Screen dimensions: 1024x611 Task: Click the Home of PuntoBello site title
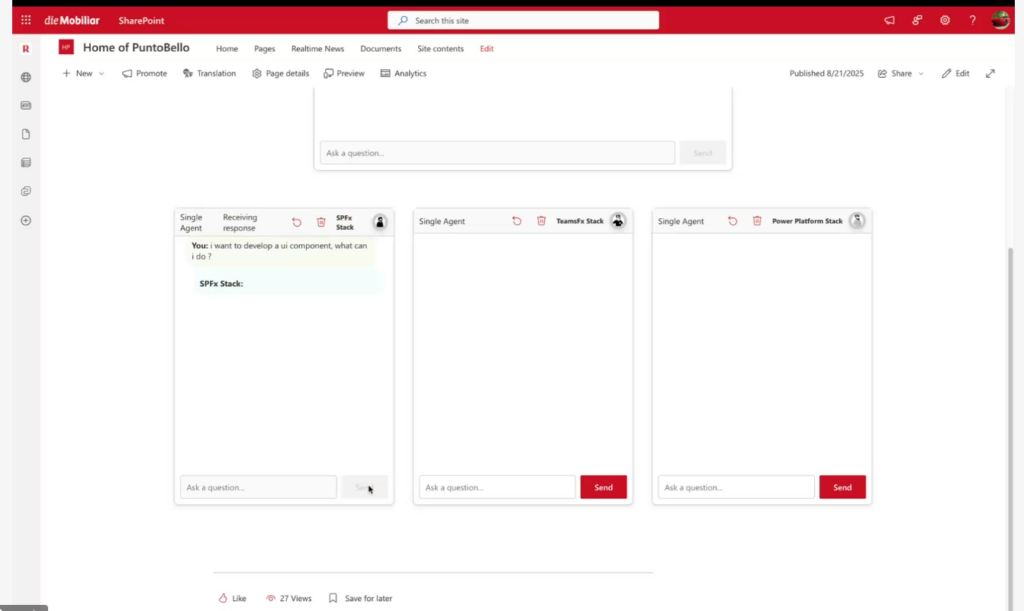pos(136,47)
